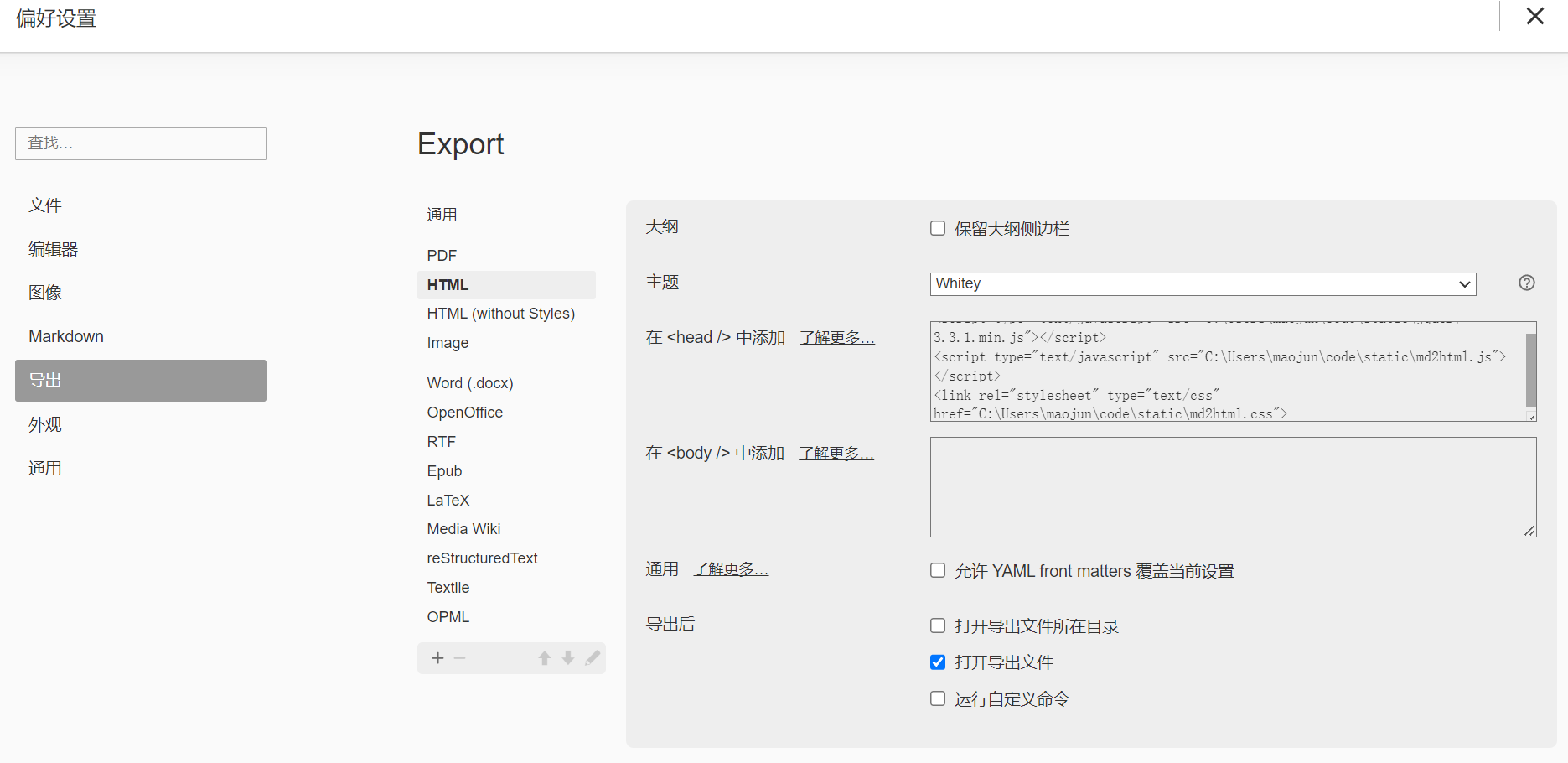Select Image export format

click(506, 343)
